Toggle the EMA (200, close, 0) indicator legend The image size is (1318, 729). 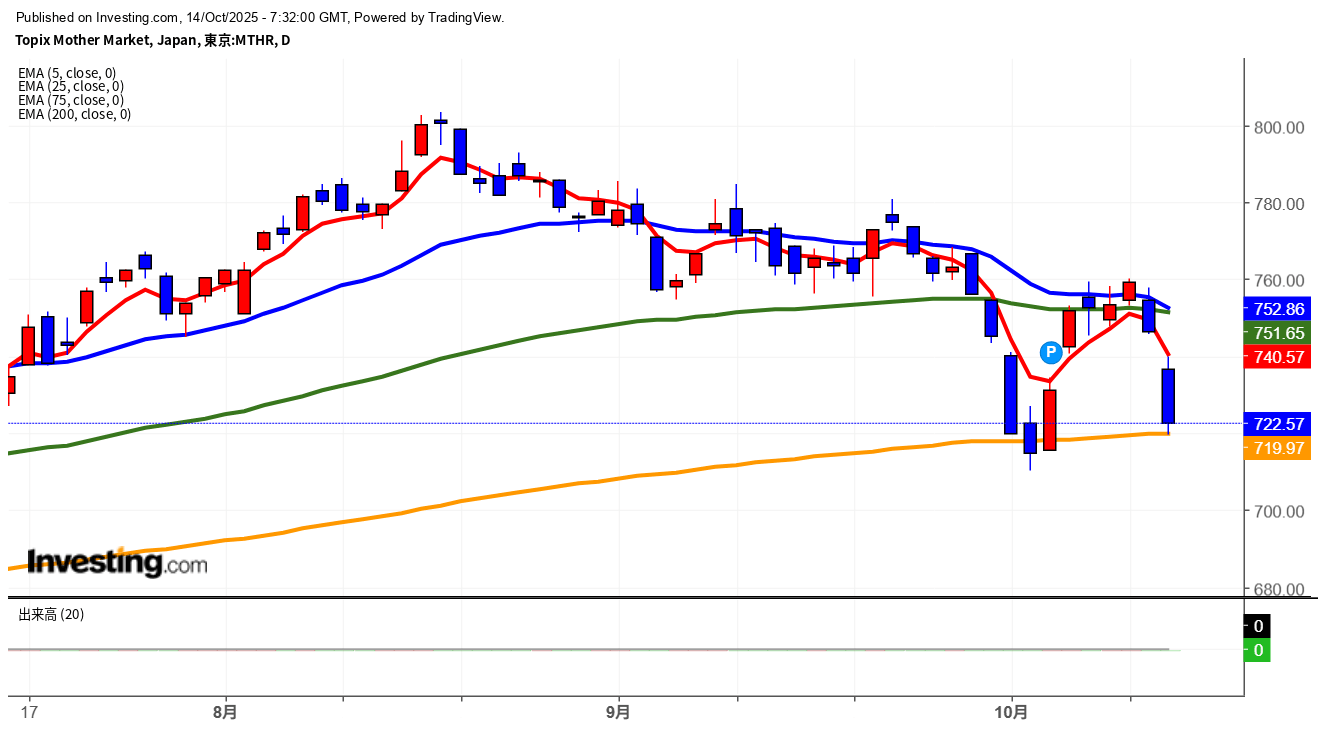click(74, 114)
